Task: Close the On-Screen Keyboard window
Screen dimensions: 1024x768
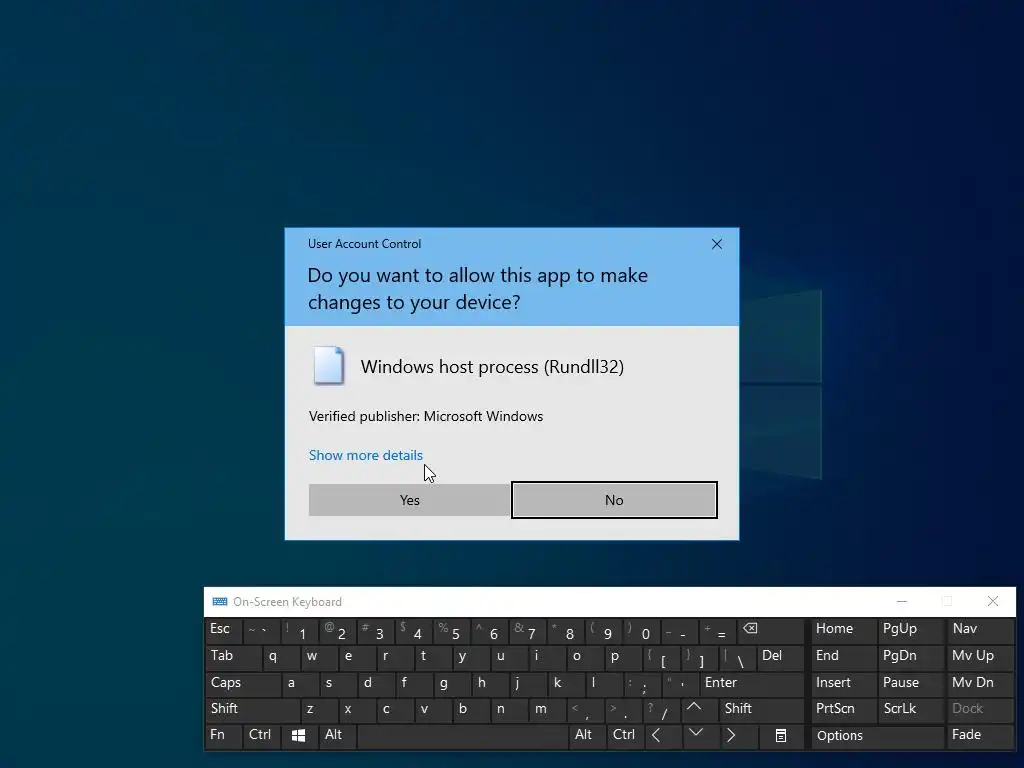Action: (993, 601)
